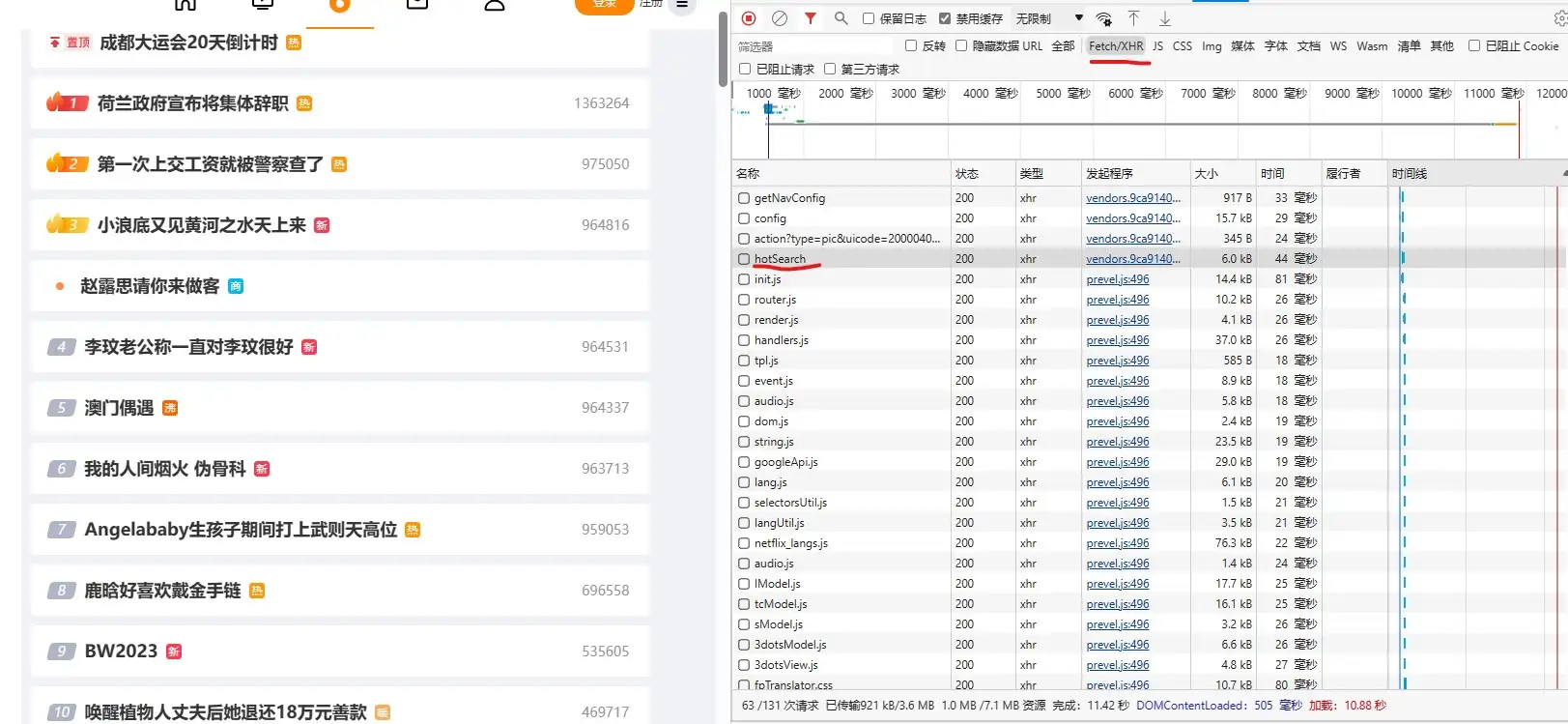Tick the 隐藏数据 URL checkbox
1568x724 pixels.
[961, 45]
